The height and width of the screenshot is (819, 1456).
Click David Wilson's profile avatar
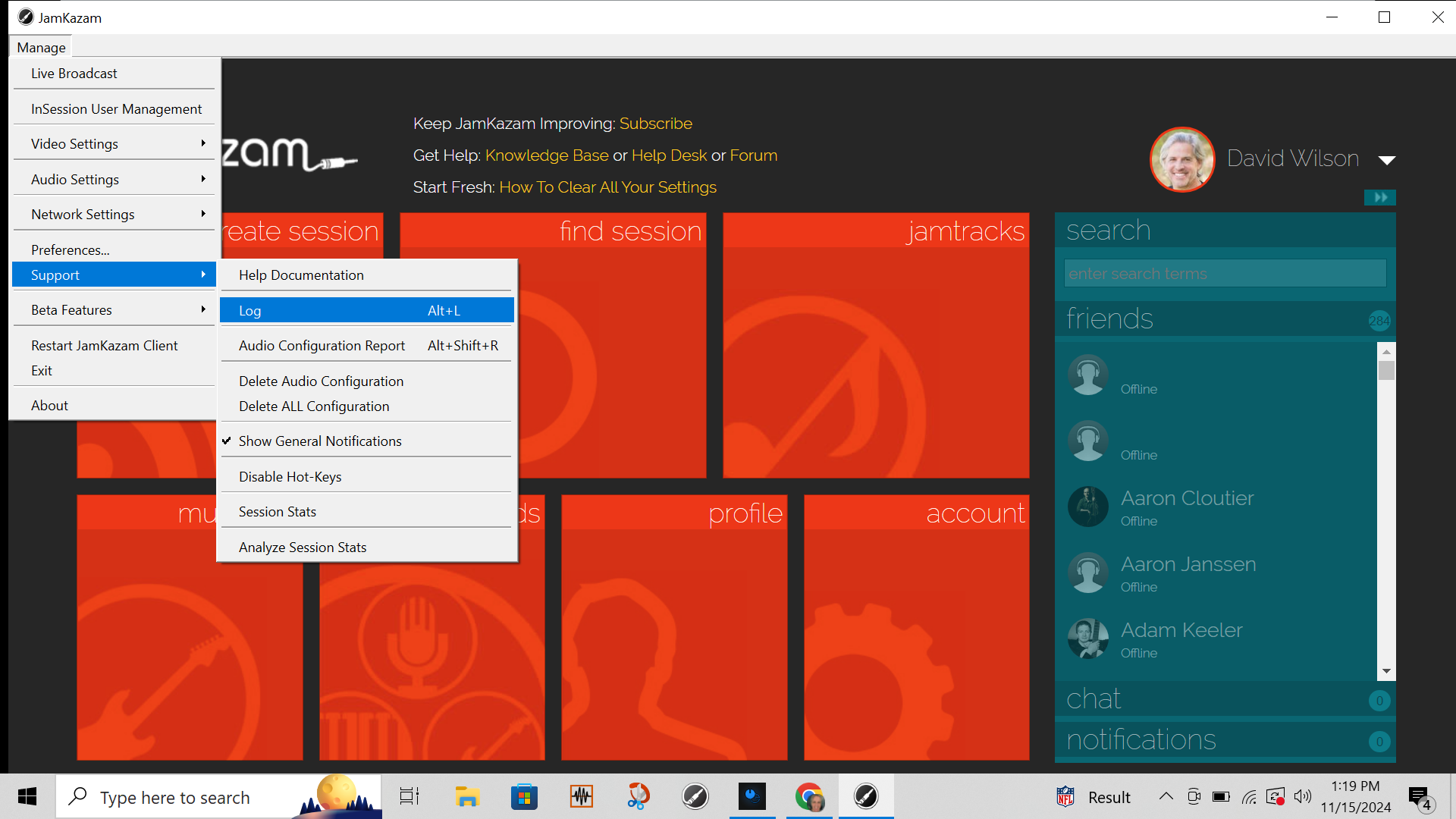click(x=1182, y=159)
